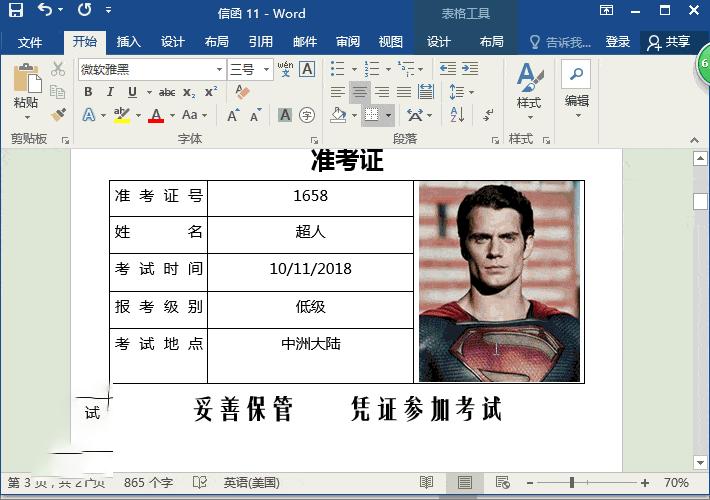Image resolution: width=710 pixels, height=500 pixels.
Task: Apply red font color
Action: point(156,115)
